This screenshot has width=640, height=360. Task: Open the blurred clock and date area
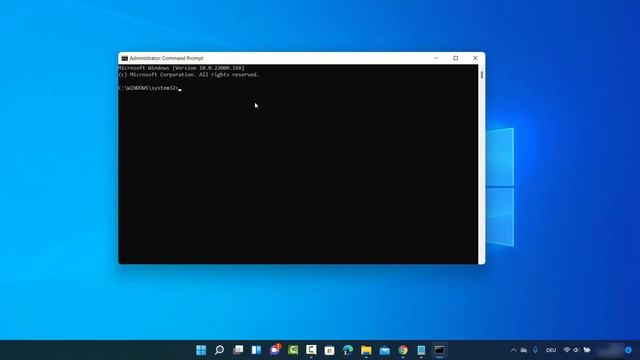click(x=609, y=350)
